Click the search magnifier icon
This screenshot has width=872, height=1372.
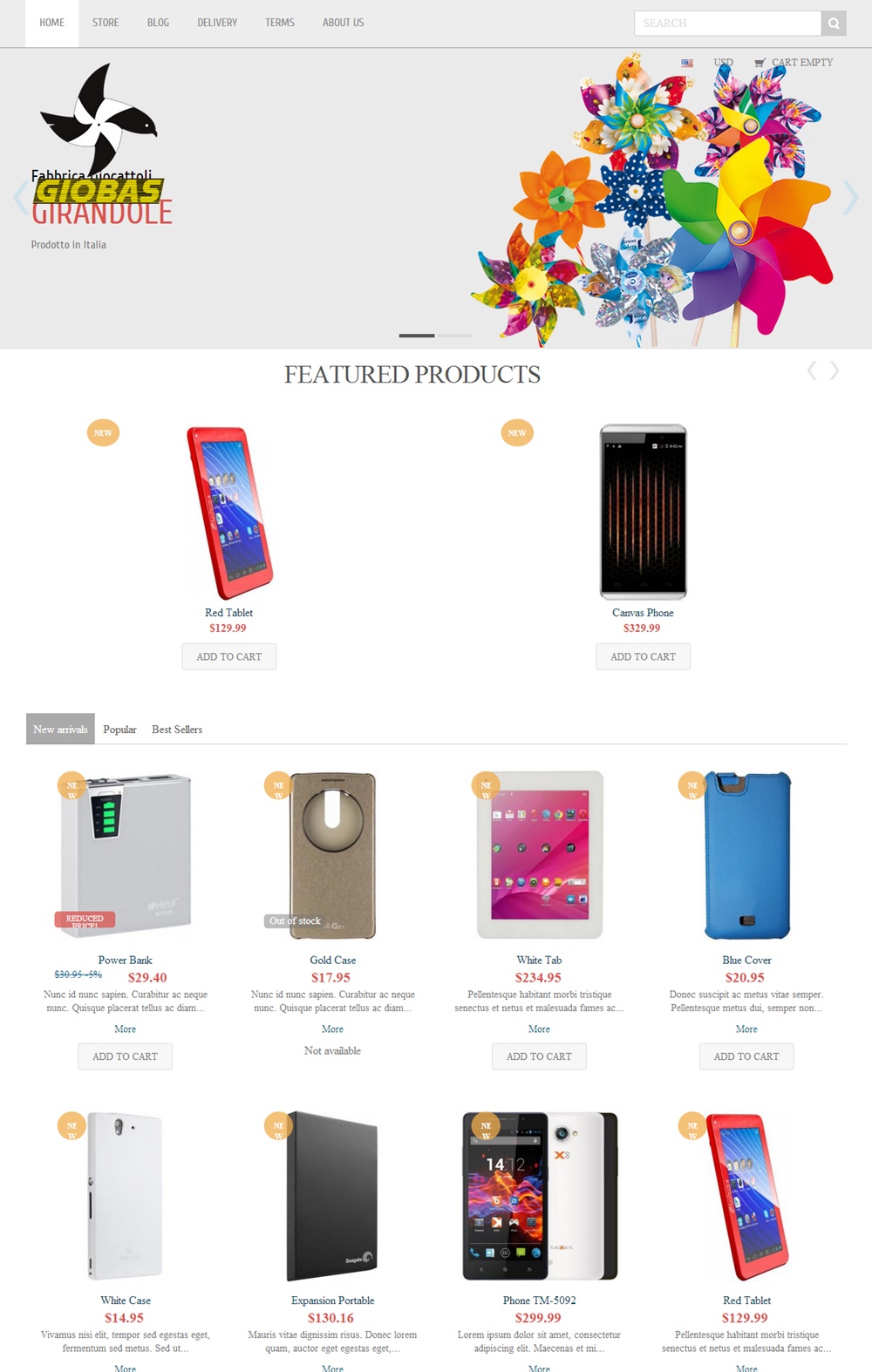834,24
